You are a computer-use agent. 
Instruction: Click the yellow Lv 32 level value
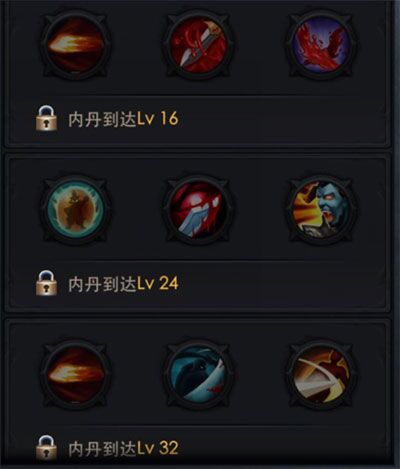click(x=158, y=448)
